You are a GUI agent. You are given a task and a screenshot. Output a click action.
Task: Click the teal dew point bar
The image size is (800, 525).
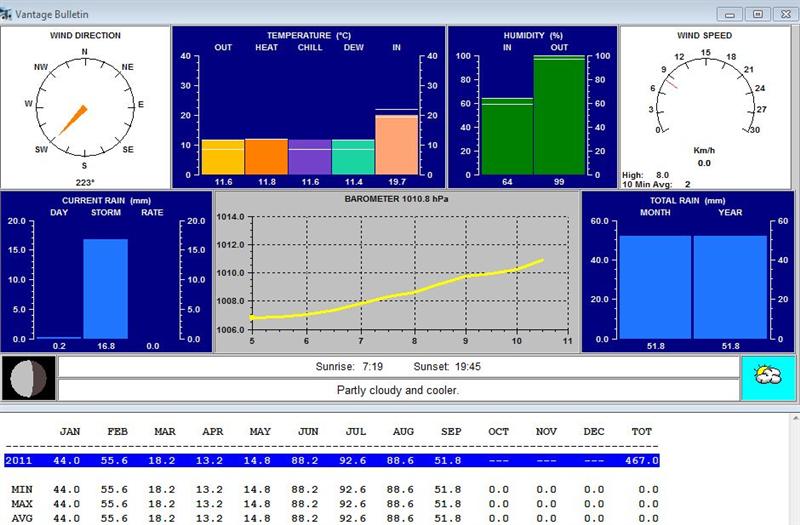pyautogui.click(x=352, y=156)
